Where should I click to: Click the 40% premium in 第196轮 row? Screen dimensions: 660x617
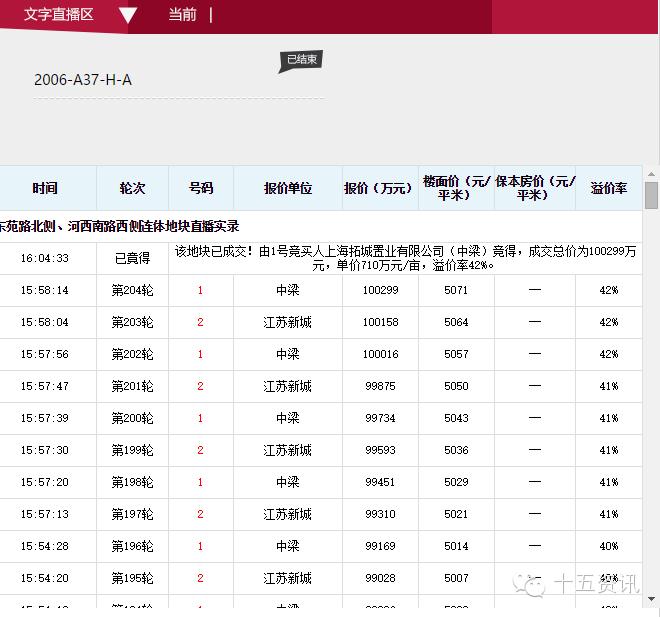click(x=609, y=546)
